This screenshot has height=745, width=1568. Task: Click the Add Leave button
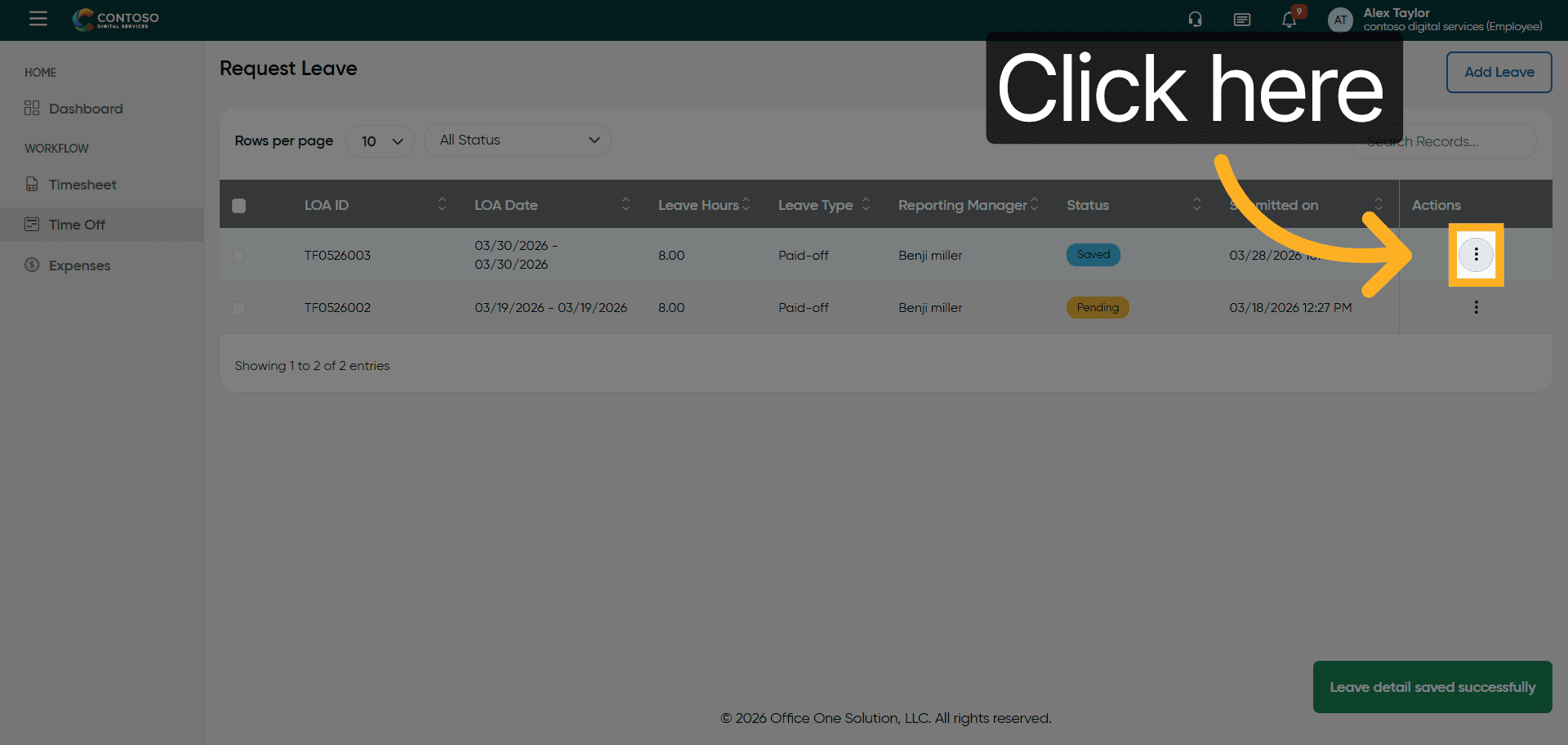(1499, 73)
